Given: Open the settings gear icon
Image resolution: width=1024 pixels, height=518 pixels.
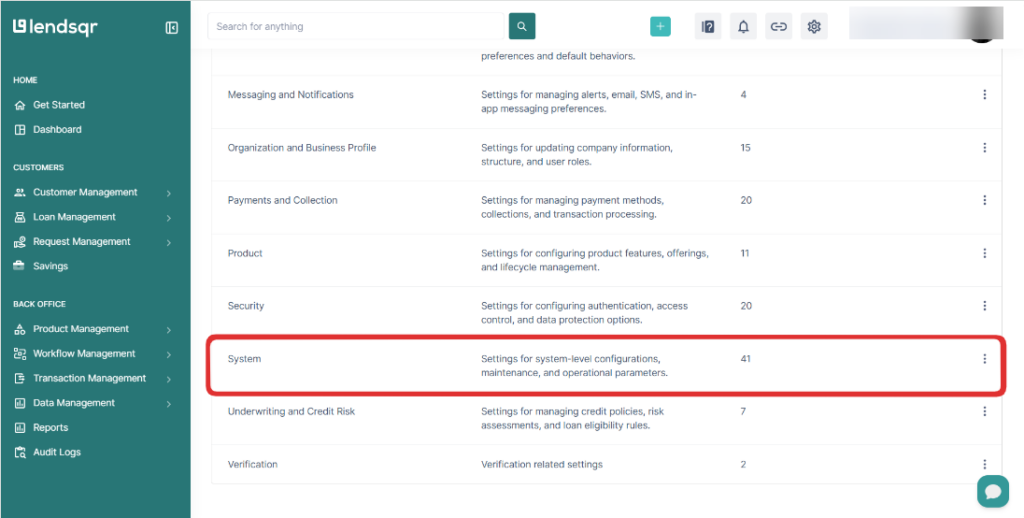Looking at the screenshot, I should pyautogui.click(x=814, y=26).
